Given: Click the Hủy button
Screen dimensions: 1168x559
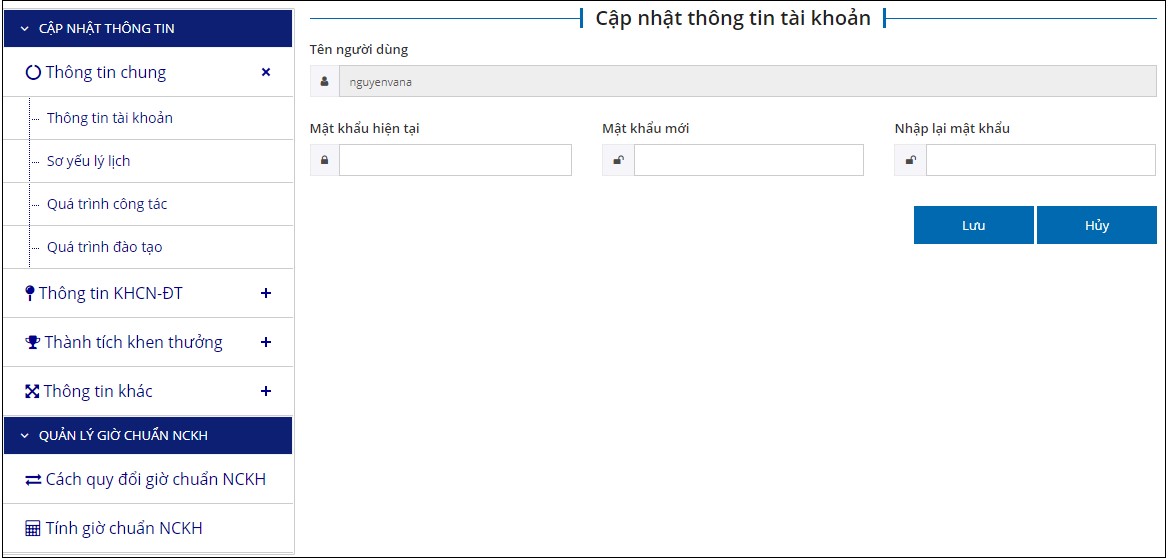Looking at the screenshot, I should pos(1096,225).
